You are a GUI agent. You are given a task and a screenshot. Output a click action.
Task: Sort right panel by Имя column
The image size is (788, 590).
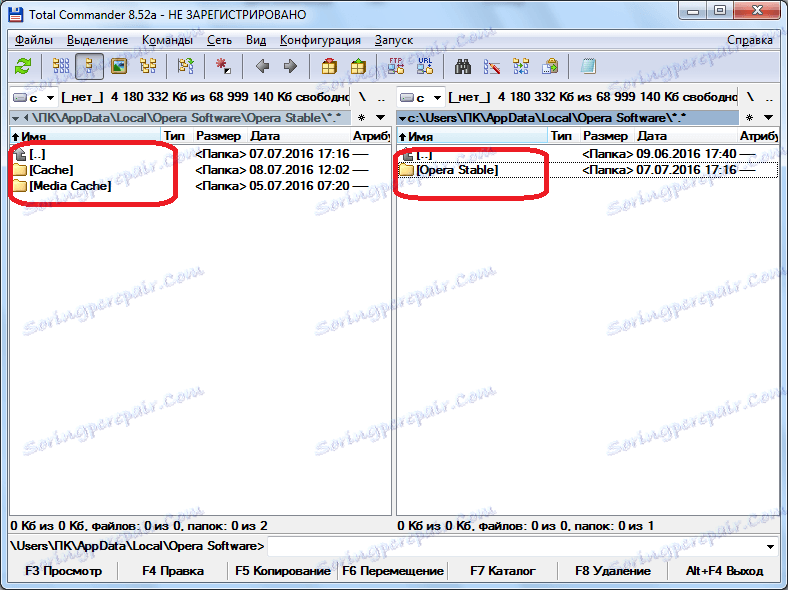[472, 136]
